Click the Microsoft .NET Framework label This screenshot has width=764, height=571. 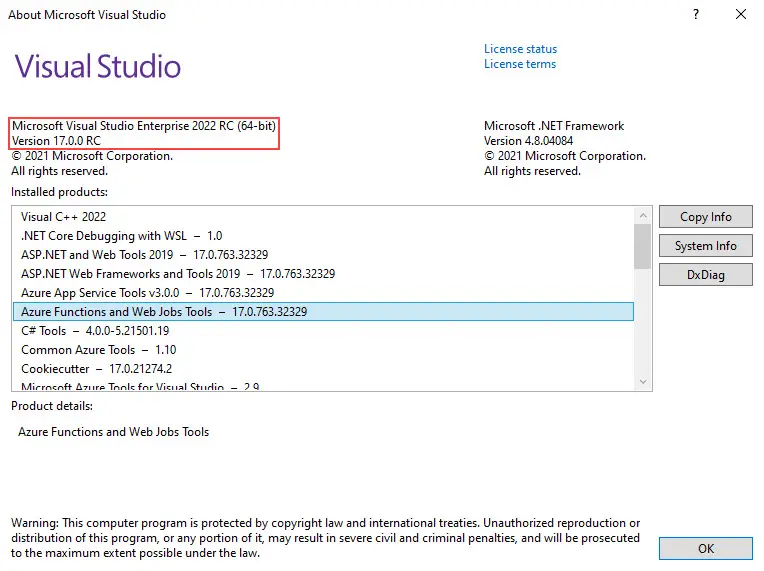[x=554, y=126]
